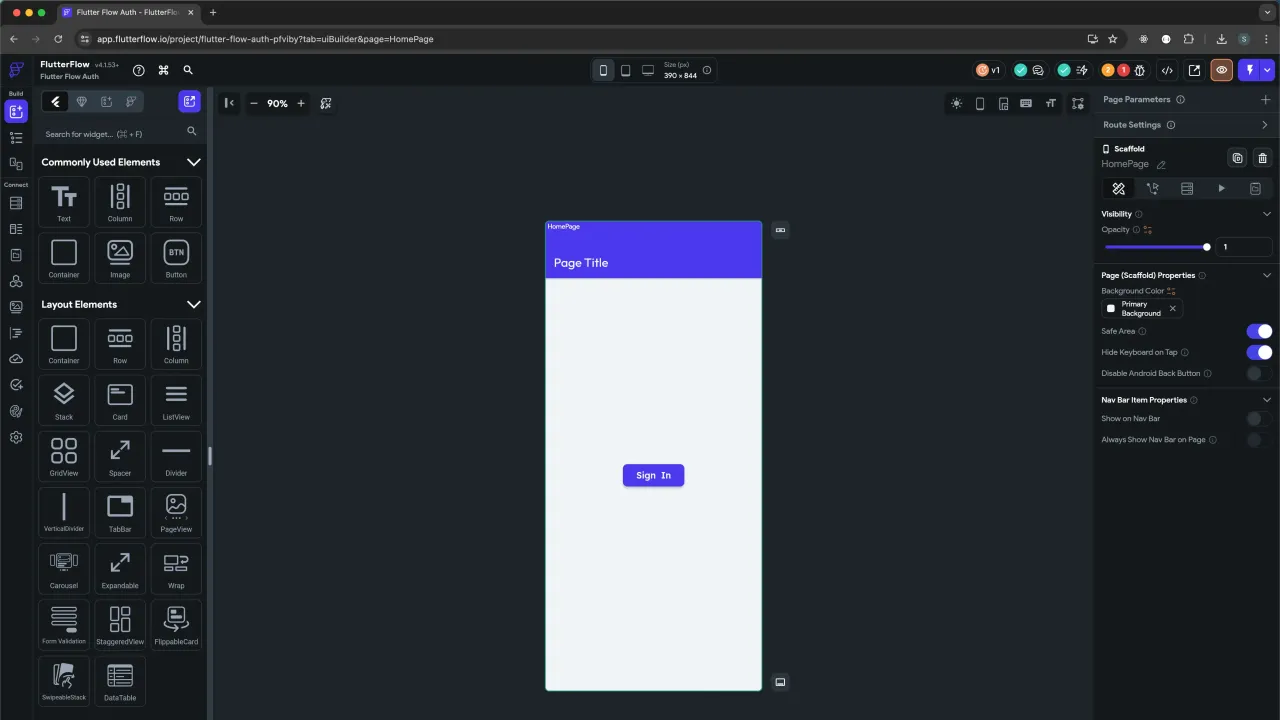Delete the HomePage scaffold with trash icon

click(1262, 158)
